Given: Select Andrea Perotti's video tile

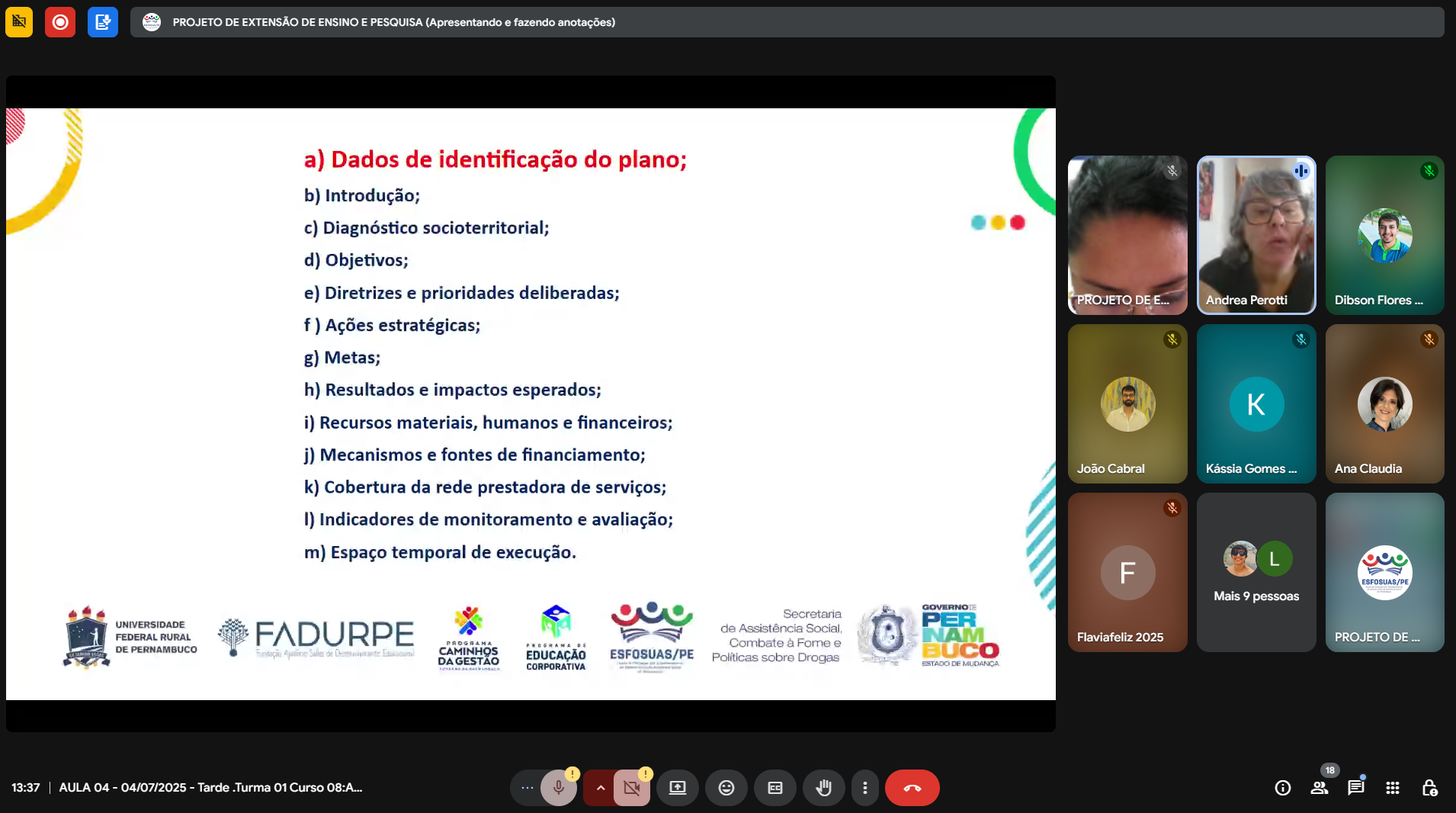Looking at the screenshot, I should (1256, 235).
